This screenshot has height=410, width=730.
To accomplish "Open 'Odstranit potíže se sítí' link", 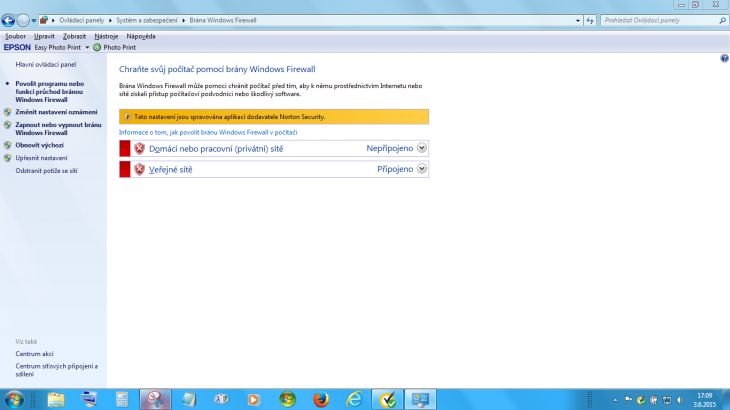I will coord(47,171).
